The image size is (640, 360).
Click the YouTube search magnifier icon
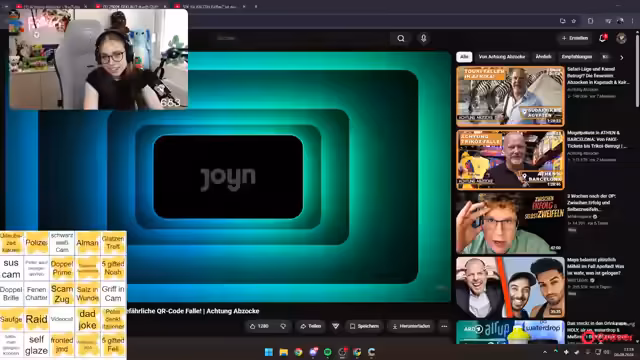coord(401,38)
